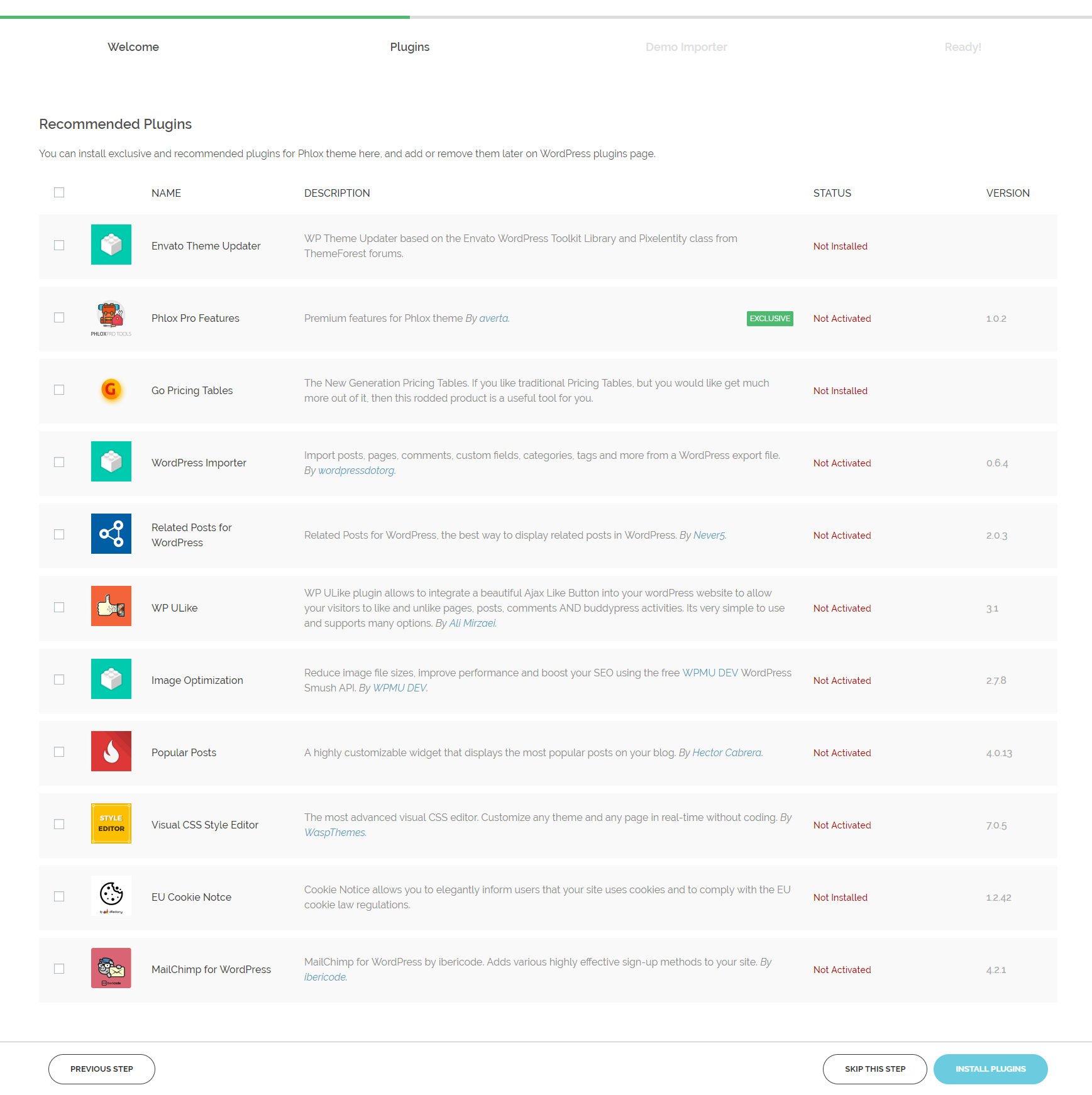Check the WP ULike checkbox
1092x1095 pixels.
(59, 607)
